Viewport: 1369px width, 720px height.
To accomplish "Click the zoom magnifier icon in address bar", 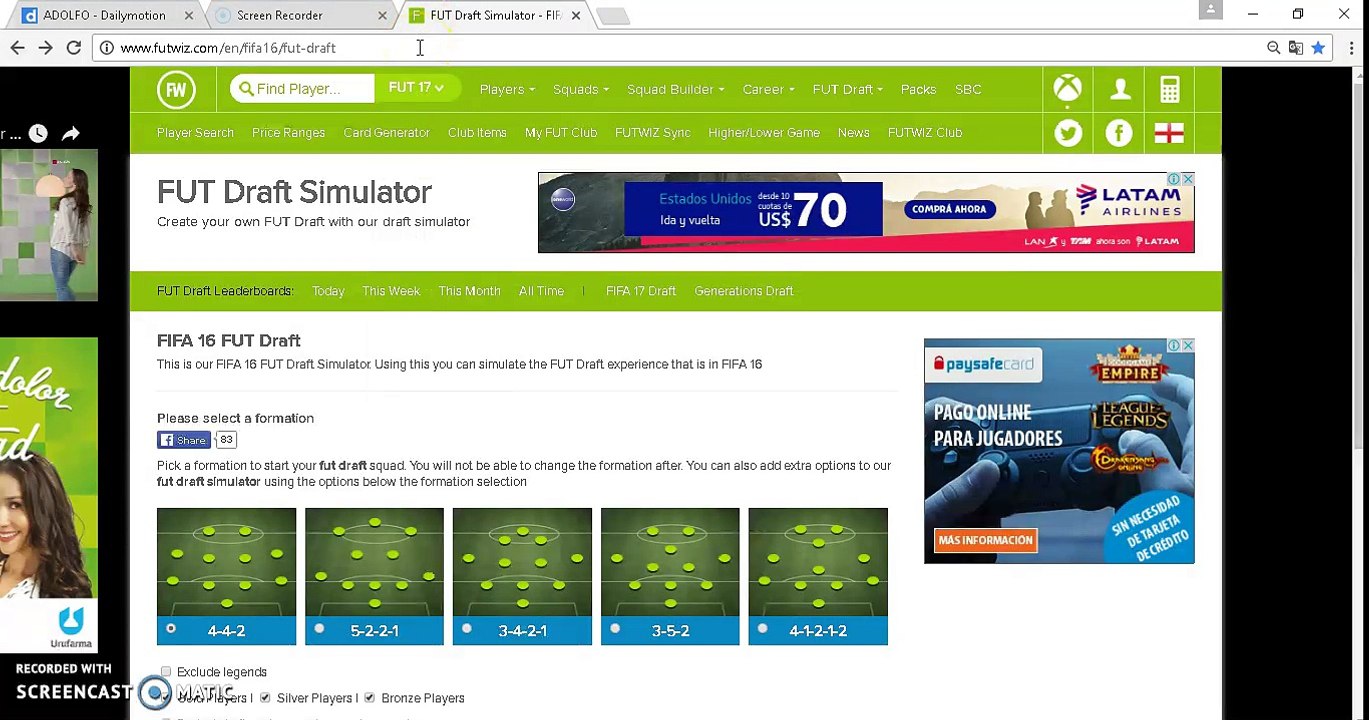I will [x=1273, y=47].
